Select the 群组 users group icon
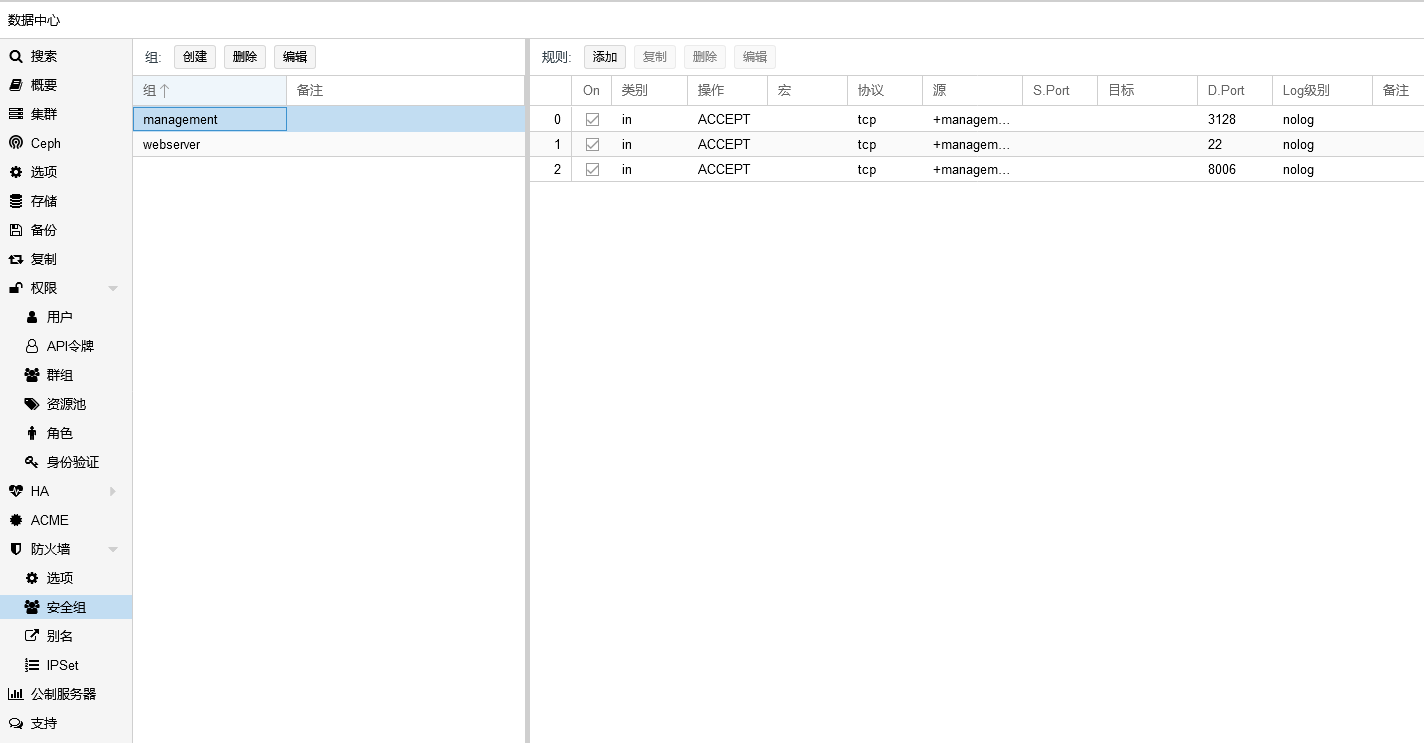The height and width of the screenshot is (743, 1424). pos(32,375)
